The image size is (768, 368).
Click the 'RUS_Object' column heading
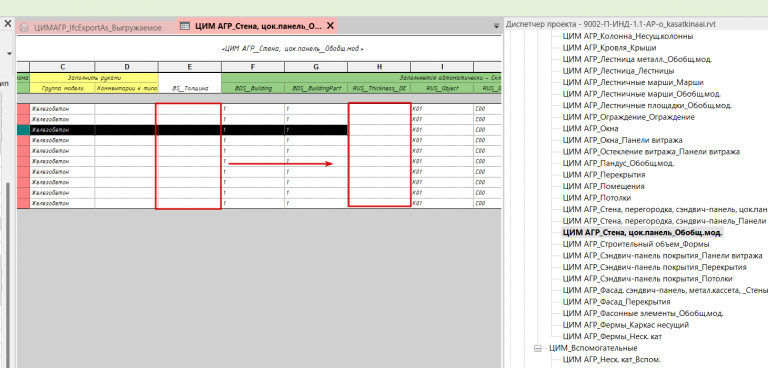pos(442,88)
